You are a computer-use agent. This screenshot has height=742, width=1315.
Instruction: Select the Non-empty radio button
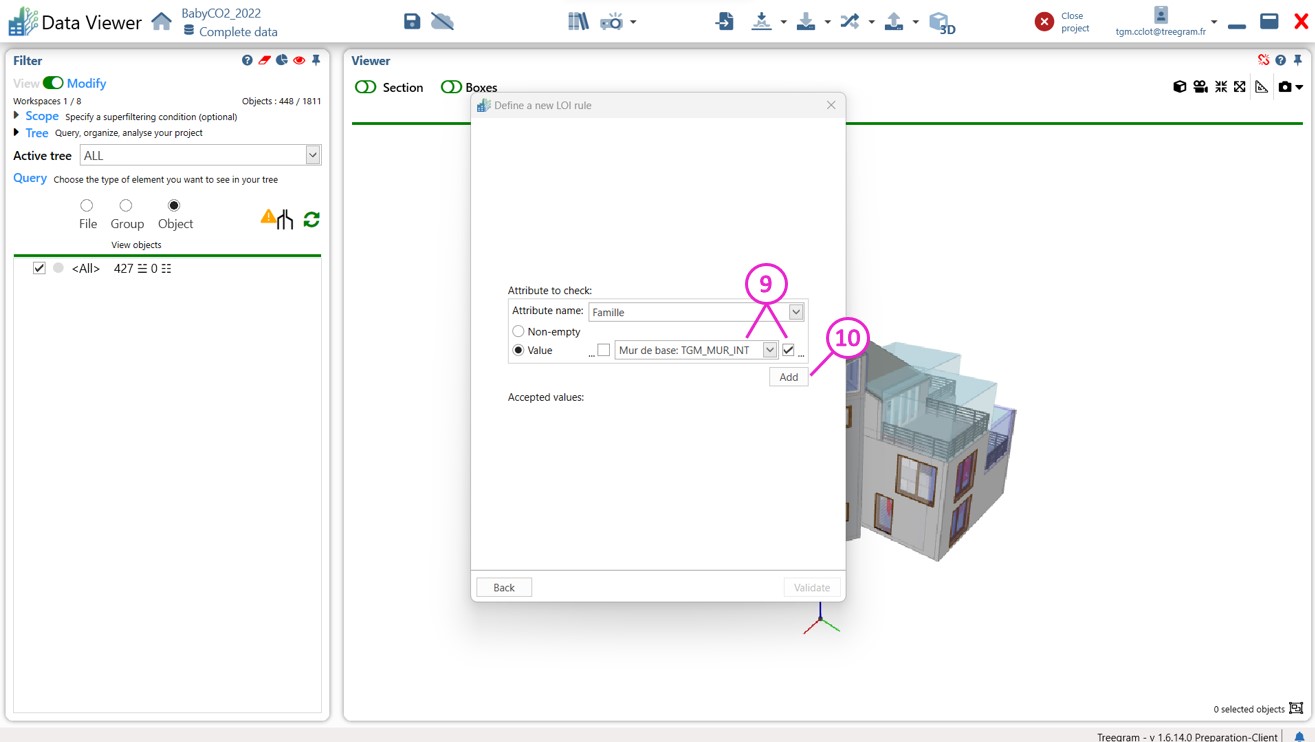(x=518, y=331)
